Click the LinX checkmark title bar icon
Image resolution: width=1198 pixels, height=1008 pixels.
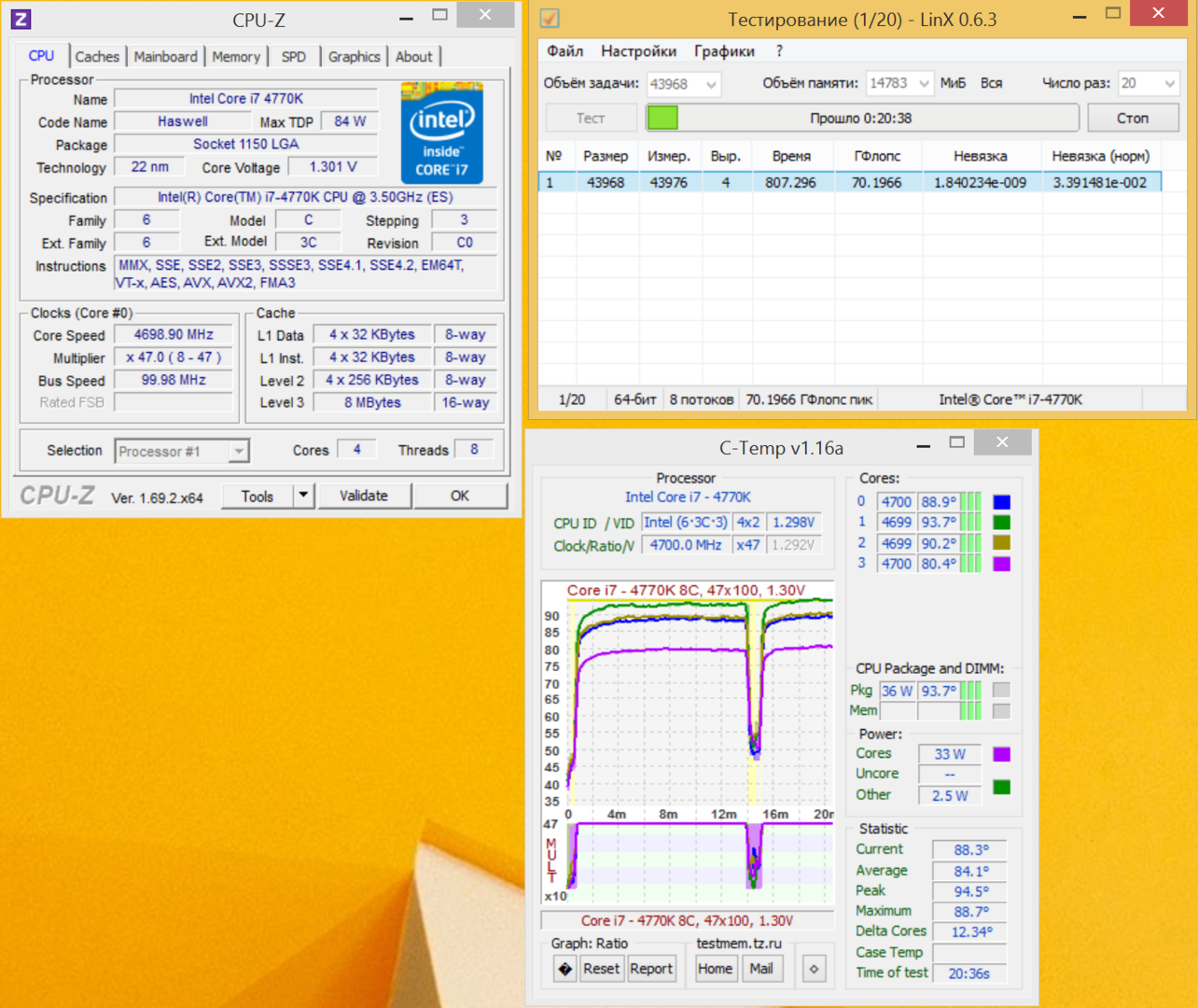pyautogui.click(x=550, y=18)
